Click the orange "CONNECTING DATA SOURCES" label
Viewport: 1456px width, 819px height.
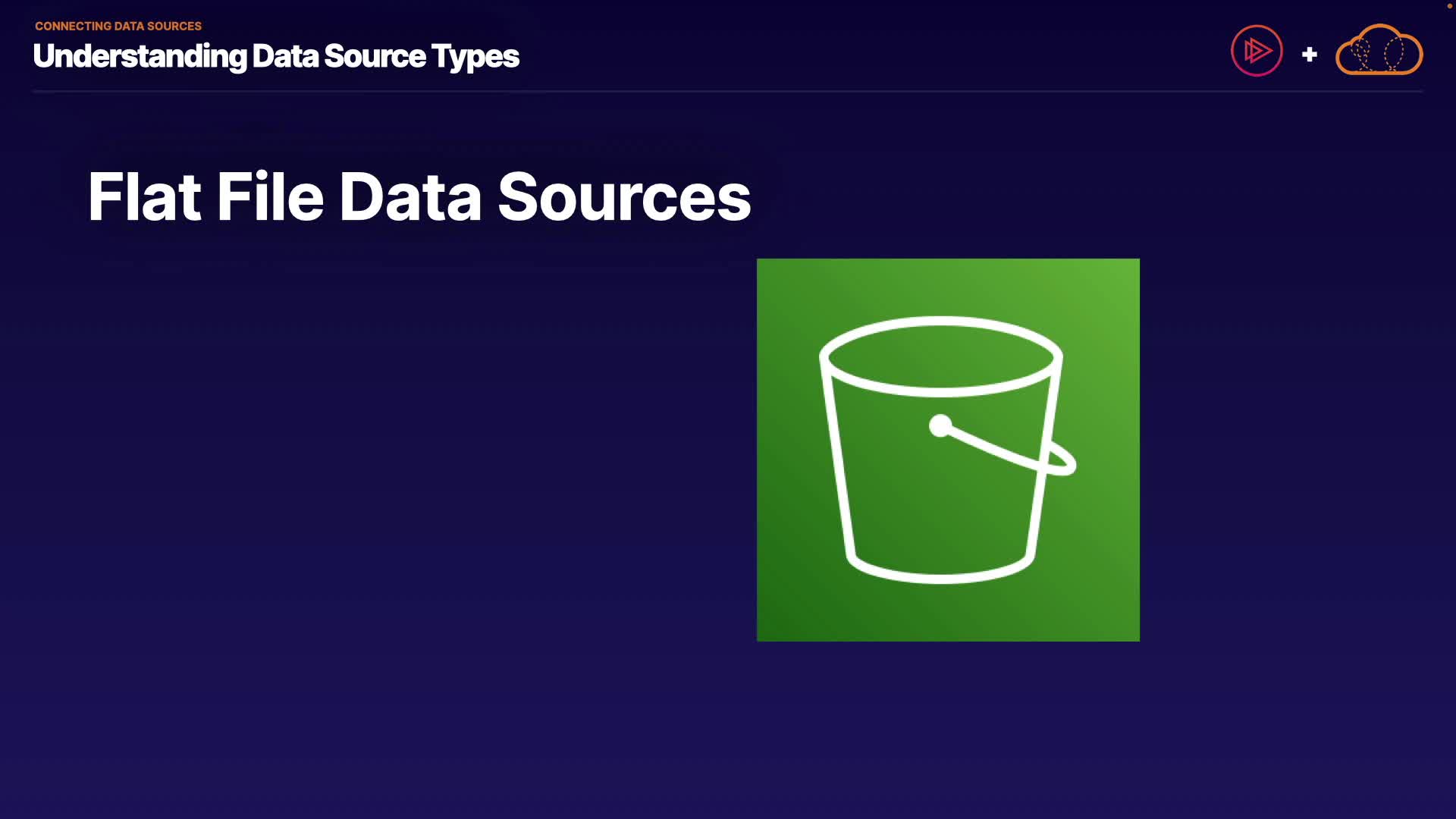pyautogui.click(x=118, y=26)
